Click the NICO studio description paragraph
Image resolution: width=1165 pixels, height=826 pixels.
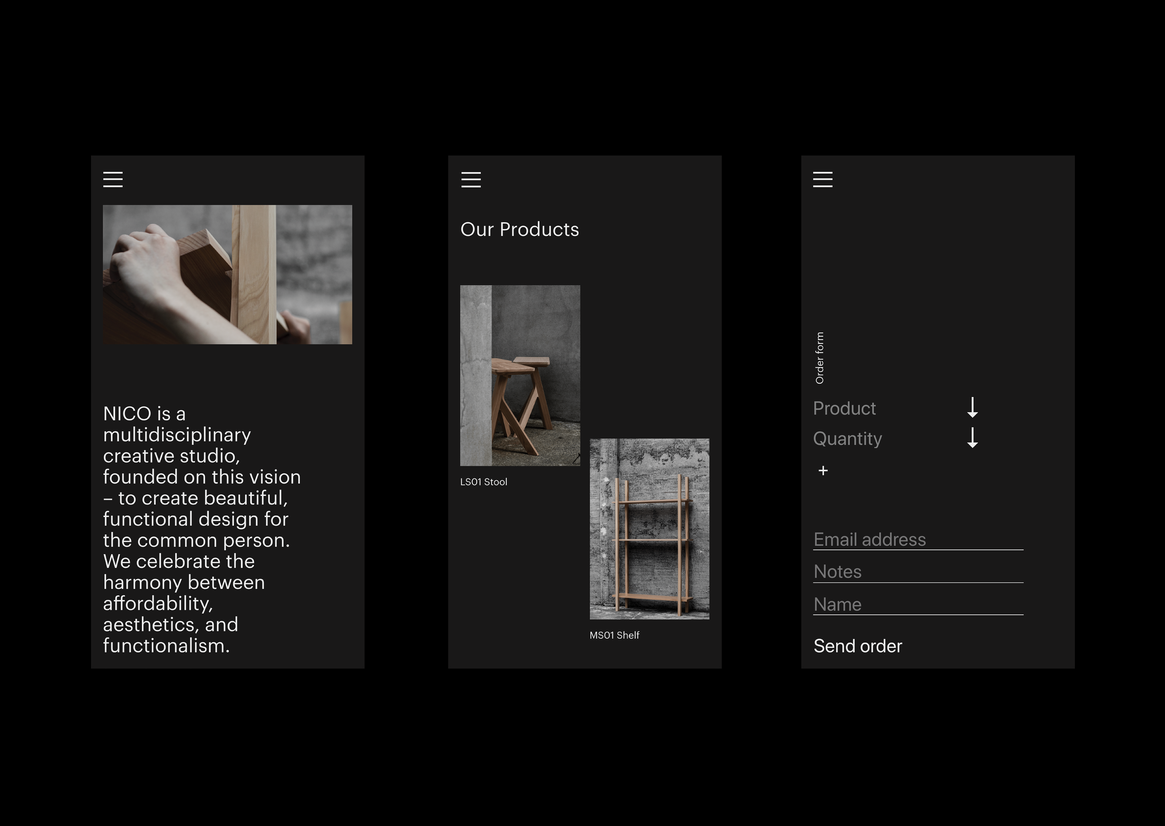click(202, 529)
